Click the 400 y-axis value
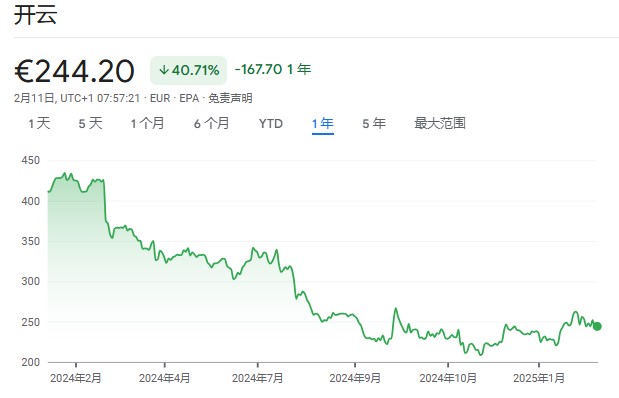The height and width of the screenshot is (398, 619). pos(31,201)
